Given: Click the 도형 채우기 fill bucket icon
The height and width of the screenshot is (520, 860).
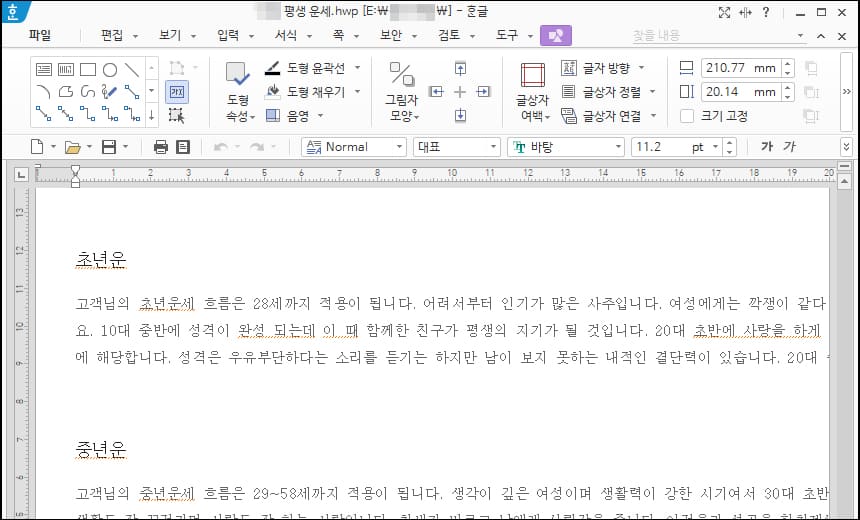Looking at the screenshot, I should pyautogui.click(x=273, y=92).
